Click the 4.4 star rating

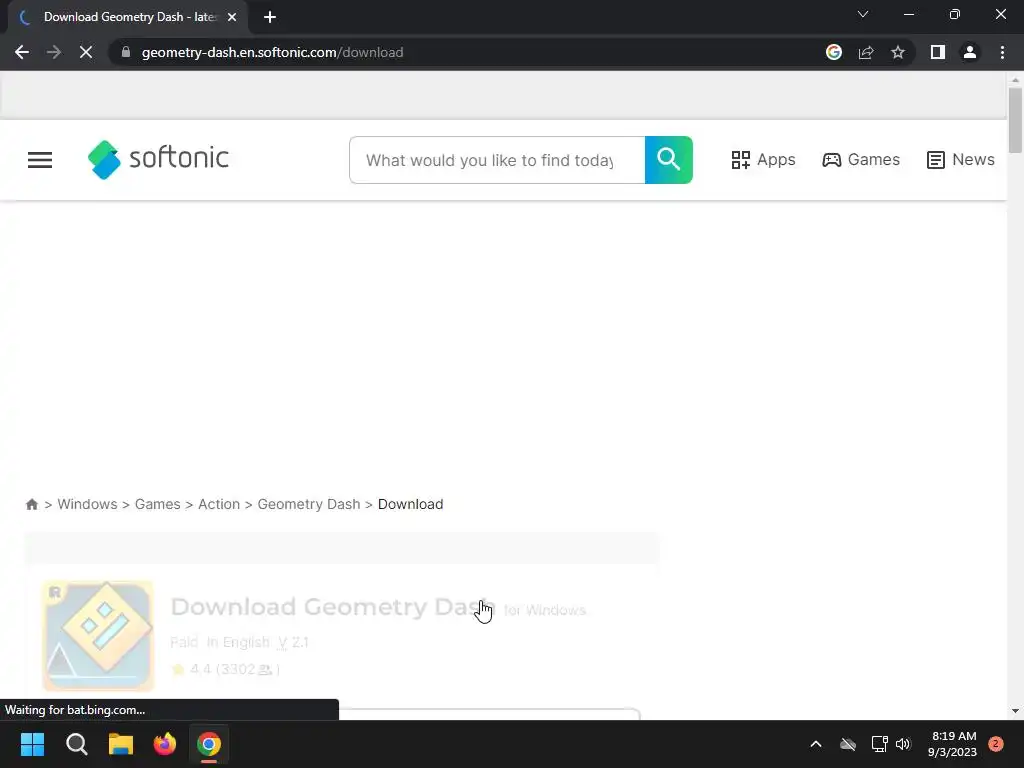click(225, 669)
